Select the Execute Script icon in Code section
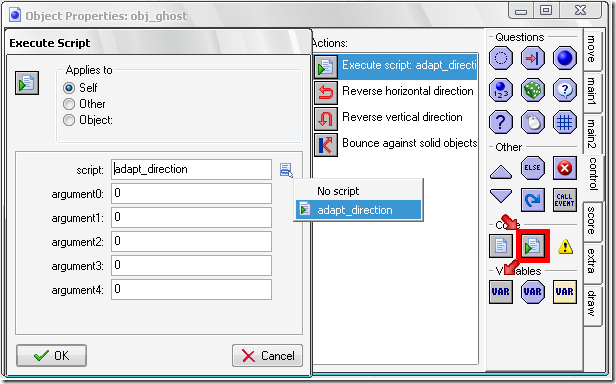616x384 pixels. 533,246
